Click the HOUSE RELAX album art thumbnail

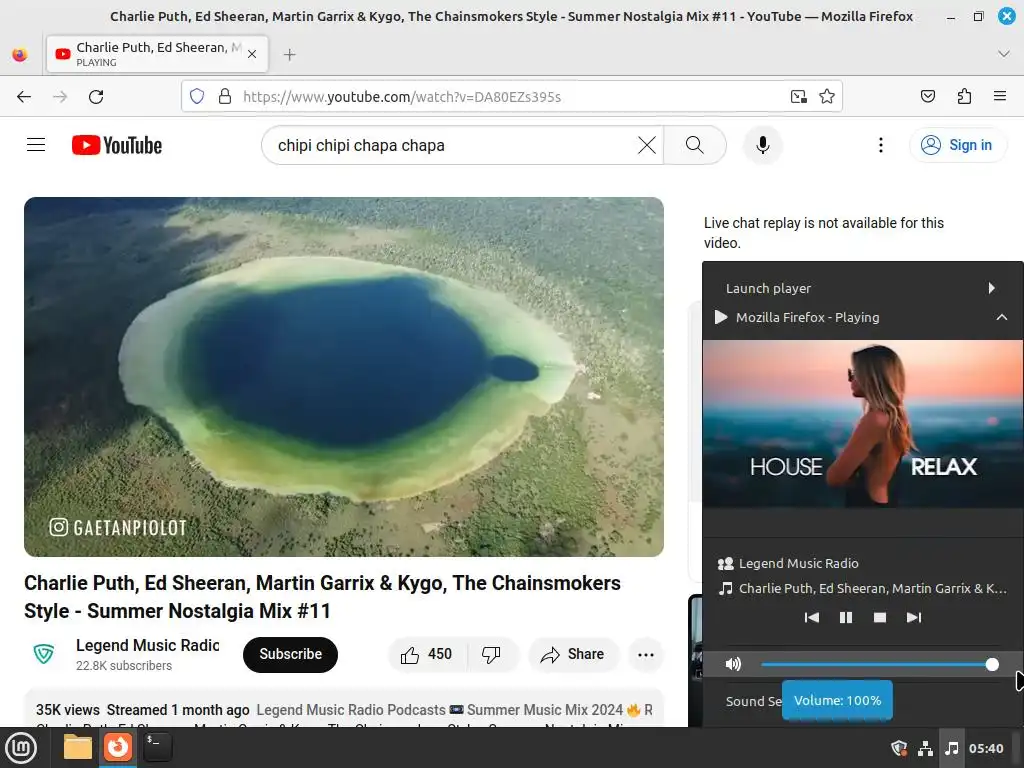click(x=863, y=423)
